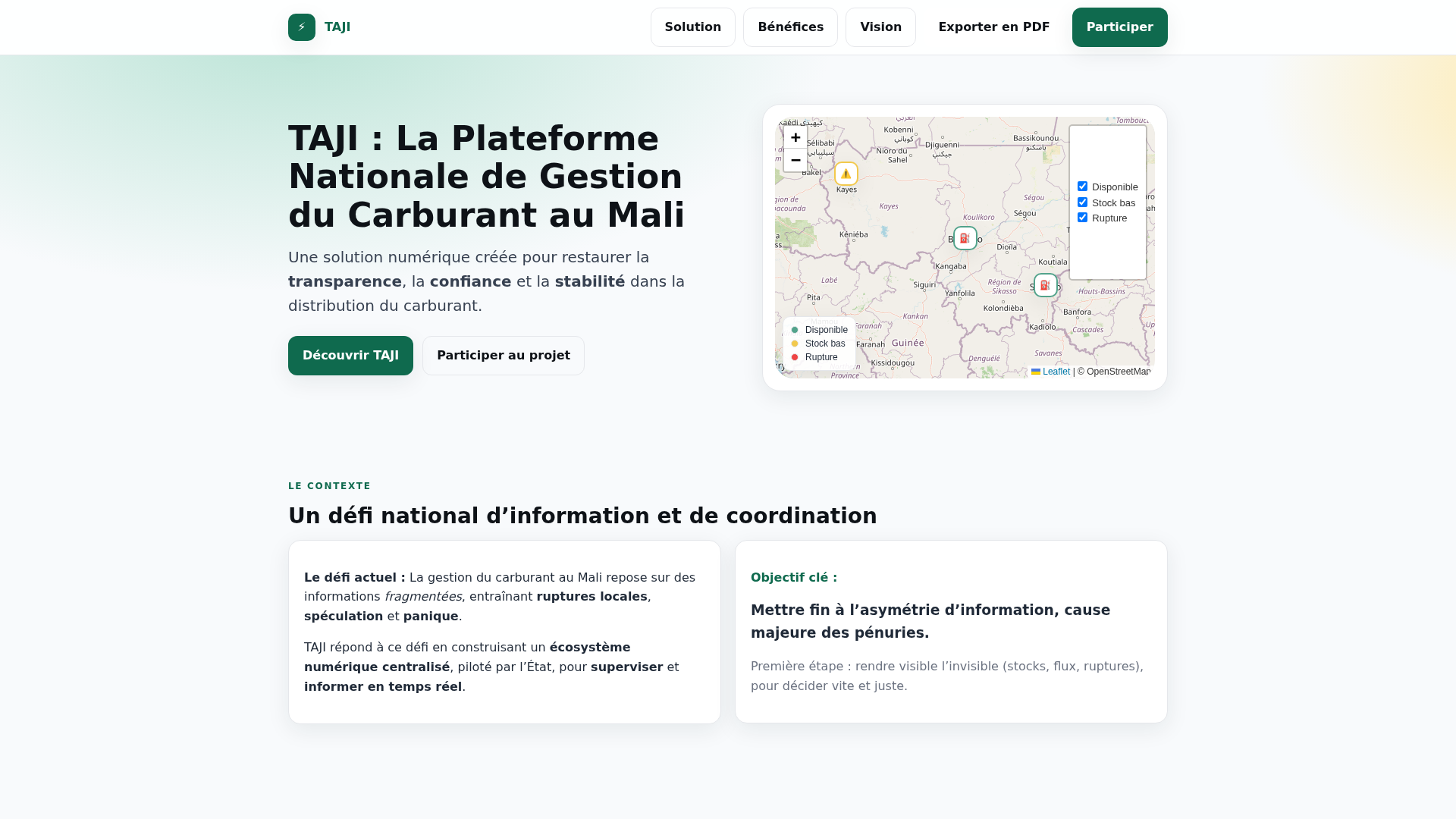Click the Banfora label on the map

coord(1078,312)
